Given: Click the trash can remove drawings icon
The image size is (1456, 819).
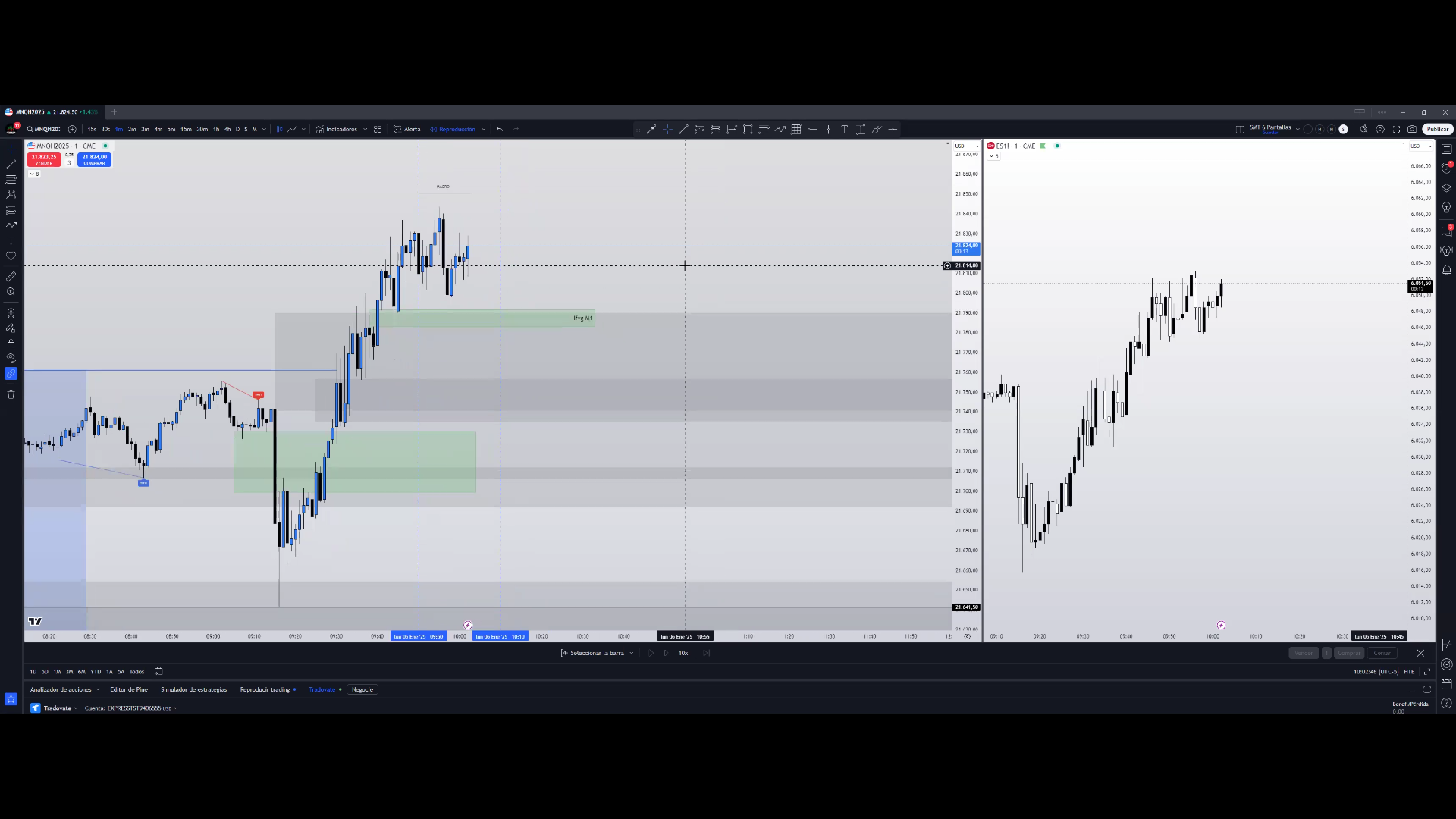Looking at the screenshot, I should (11, 394).
